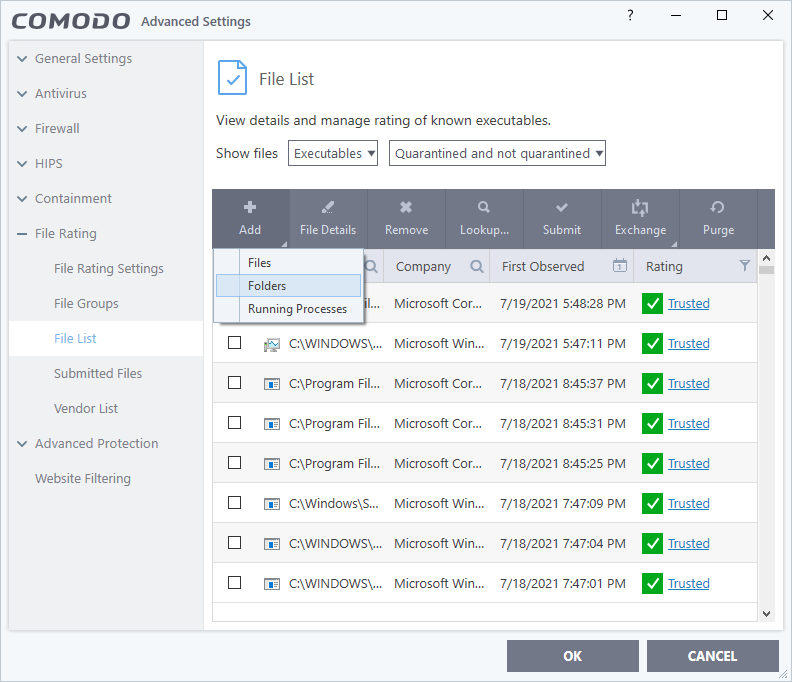Click the First Observed calendar icon

click(x=620, y=265)
